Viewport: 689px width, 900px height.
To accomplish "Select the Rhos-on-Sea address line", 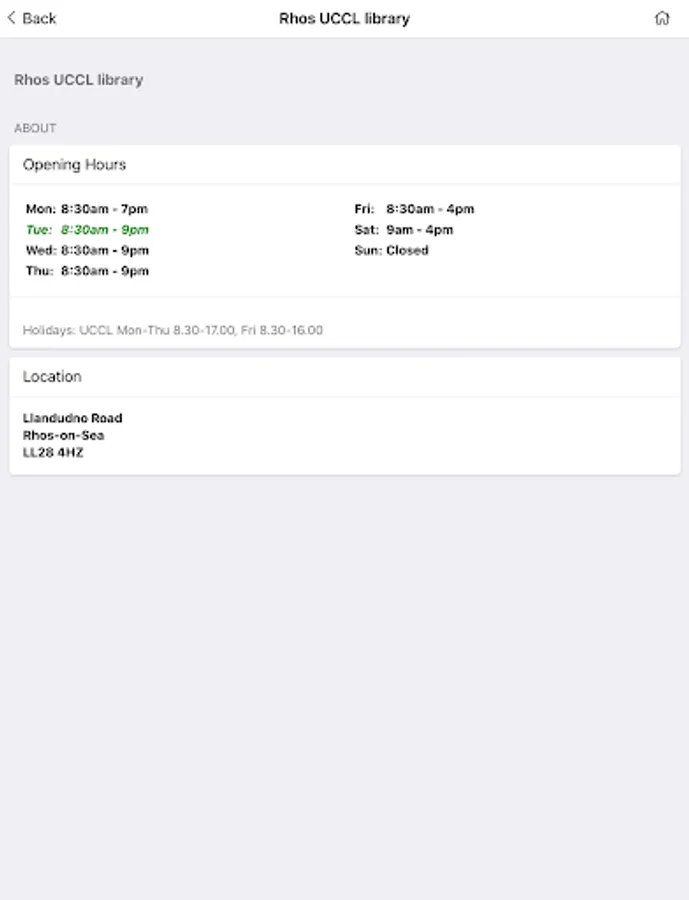I will [x=64, y=435].
